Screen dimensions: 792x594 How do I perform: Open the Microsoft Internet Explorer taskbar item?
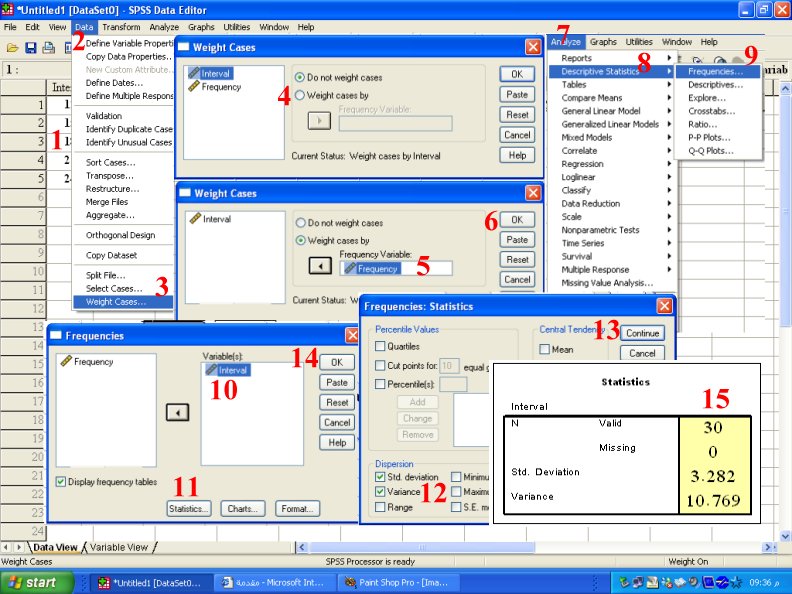tap(273, 582)
